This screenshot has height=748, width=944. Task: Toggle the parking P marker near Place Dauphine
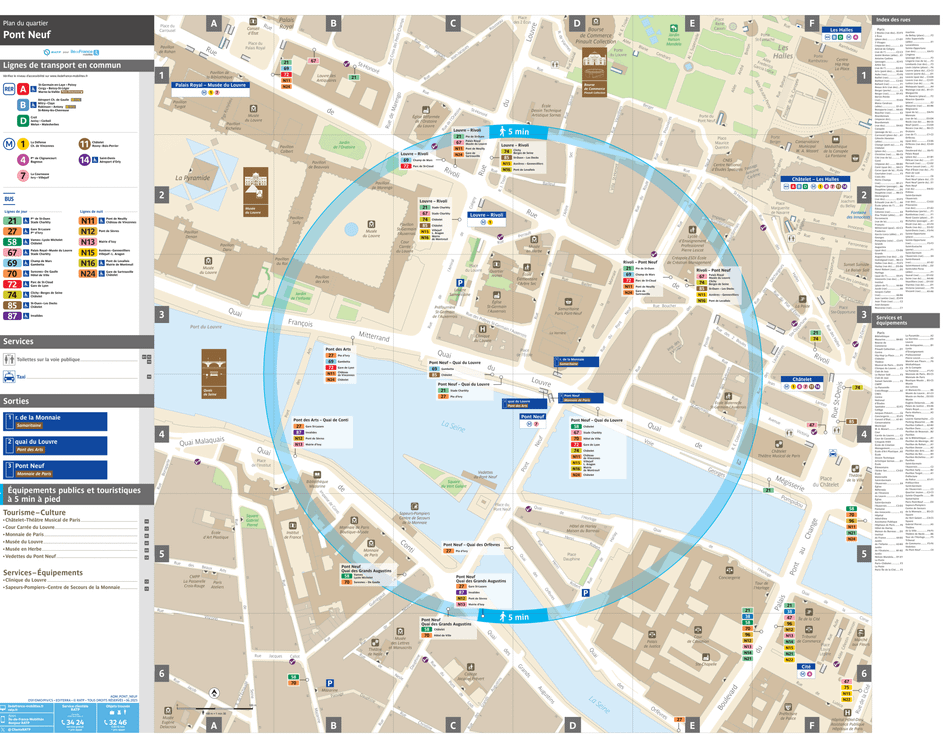(586, 593)
